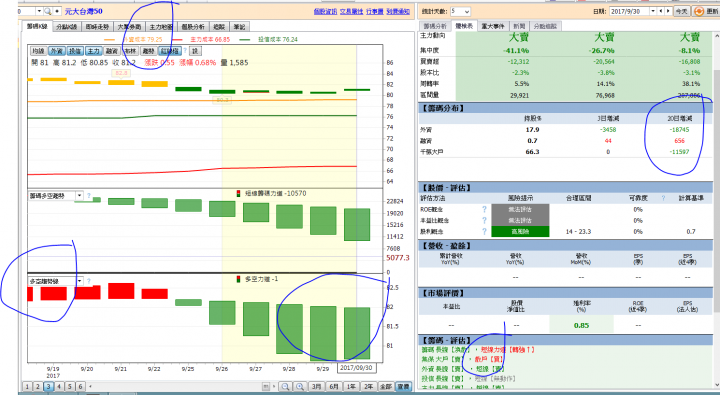Select chart layout page 5
The image size is (720, 395).
click(x=69, y=387)
